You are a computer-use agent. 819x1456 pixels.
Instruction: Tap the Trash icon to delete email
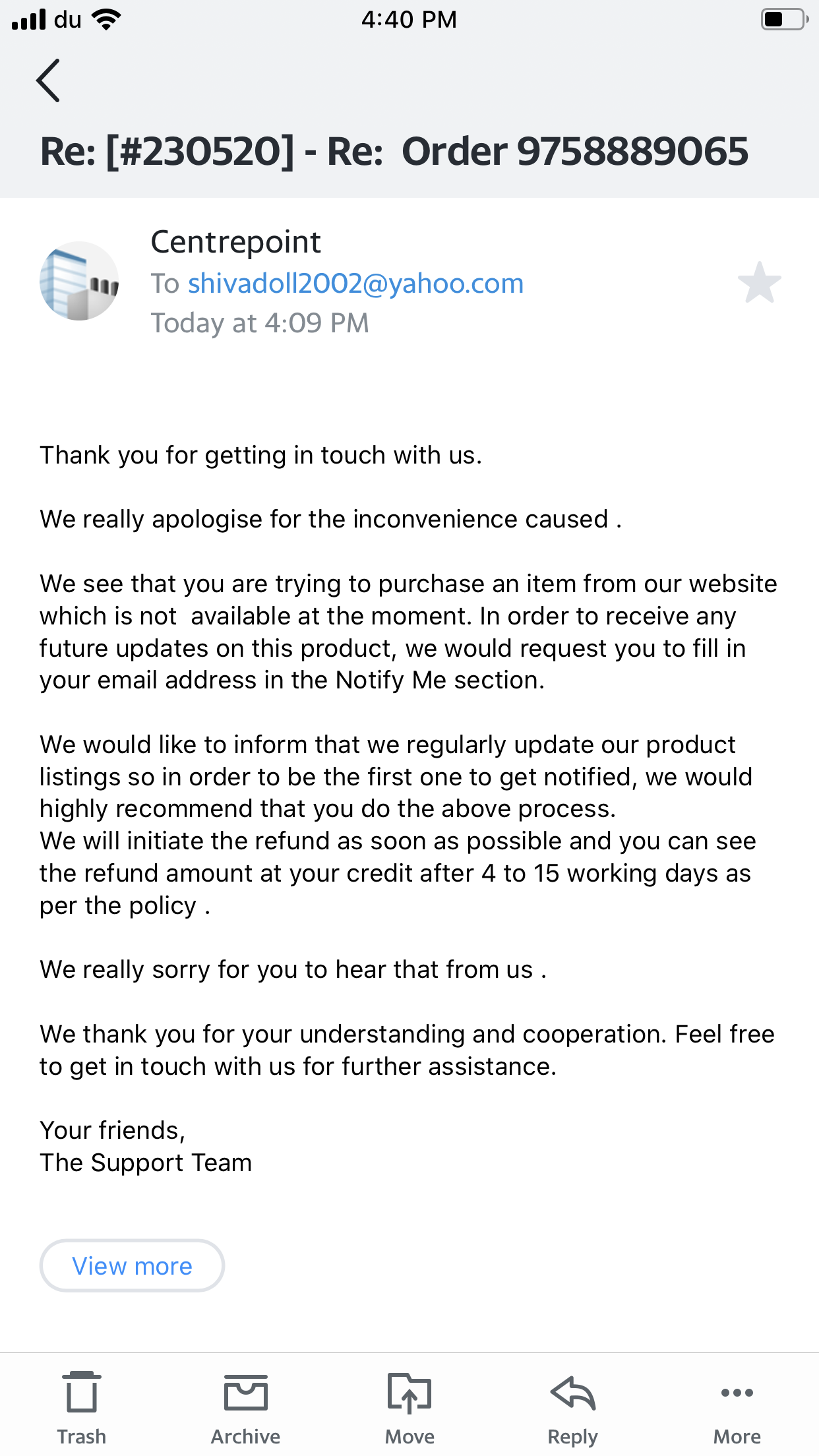tap(82, 1406)
